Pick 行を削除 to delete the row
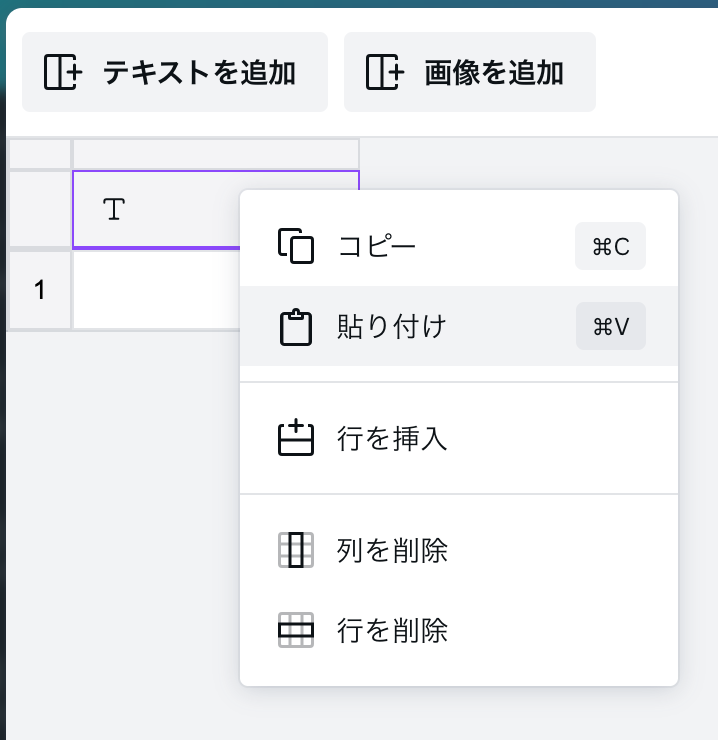This screenshot has height=740, width=718. click(392, 630)
